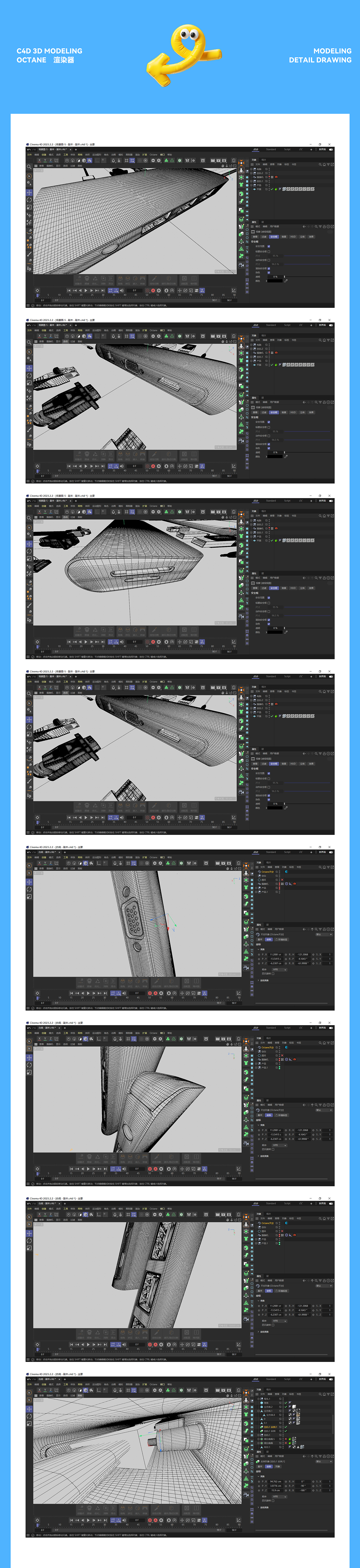
Task: Select the 安全框 attribute tab in first window
Action: point(274,237)
